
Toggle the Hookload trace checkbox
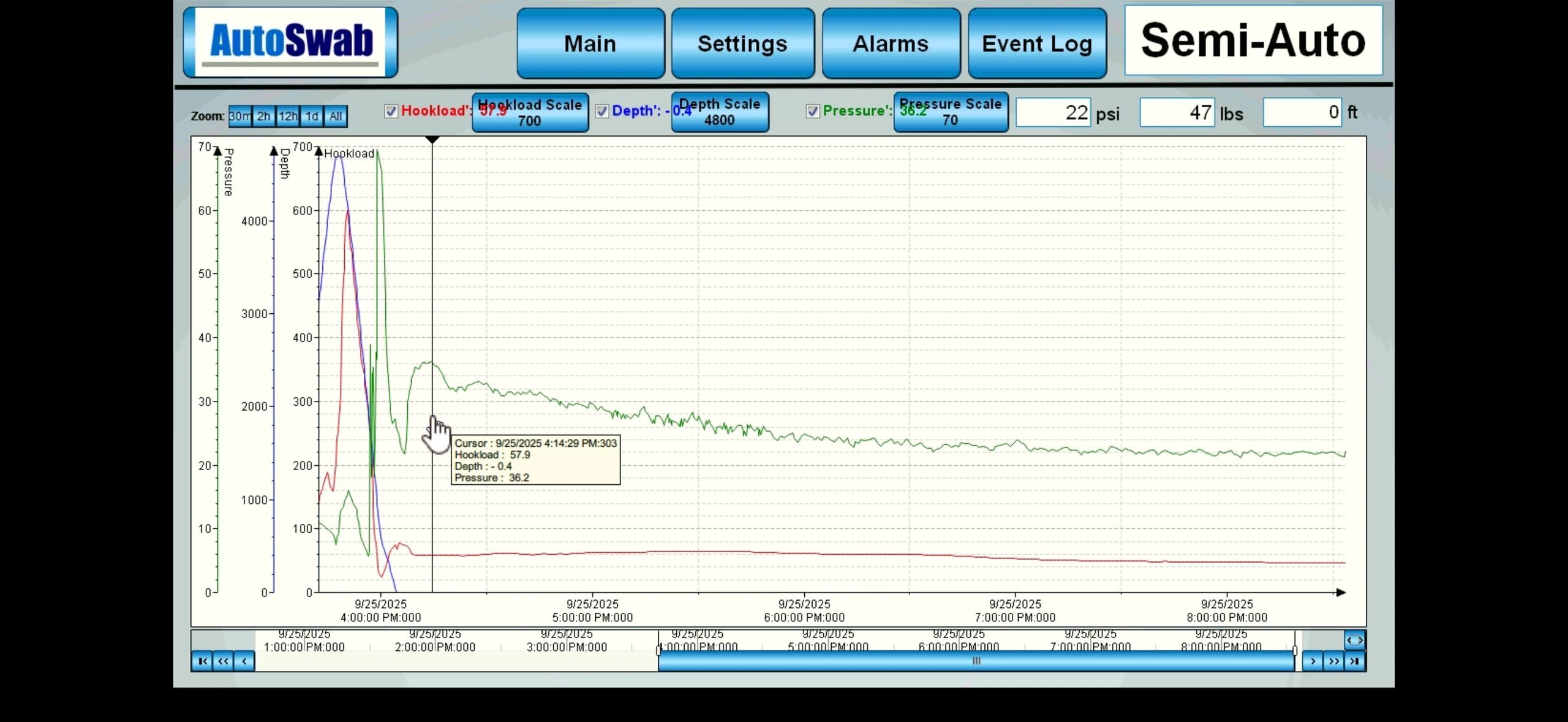[391, 111]
